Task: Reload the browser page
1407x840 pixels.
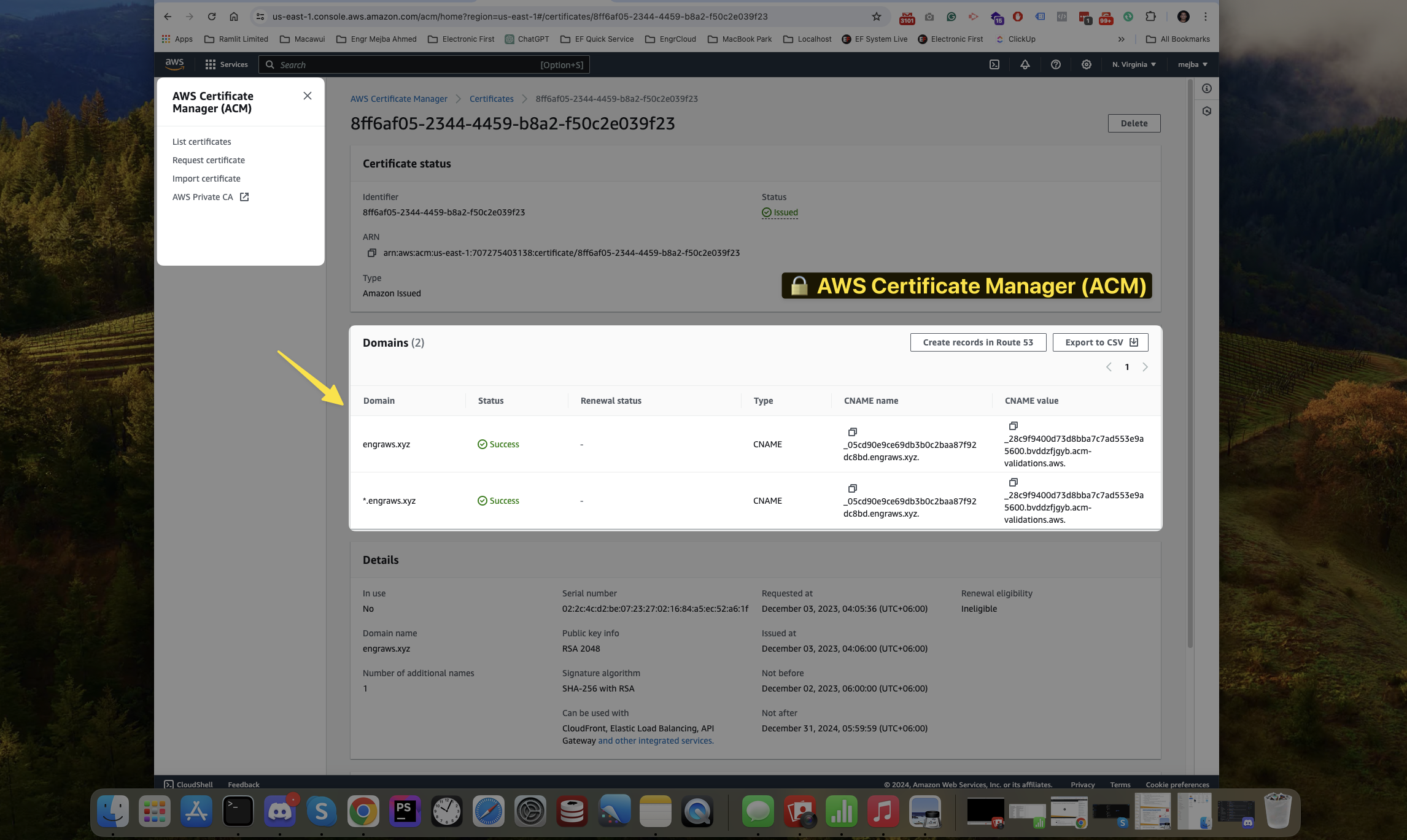Action: (x=212, y=17)
